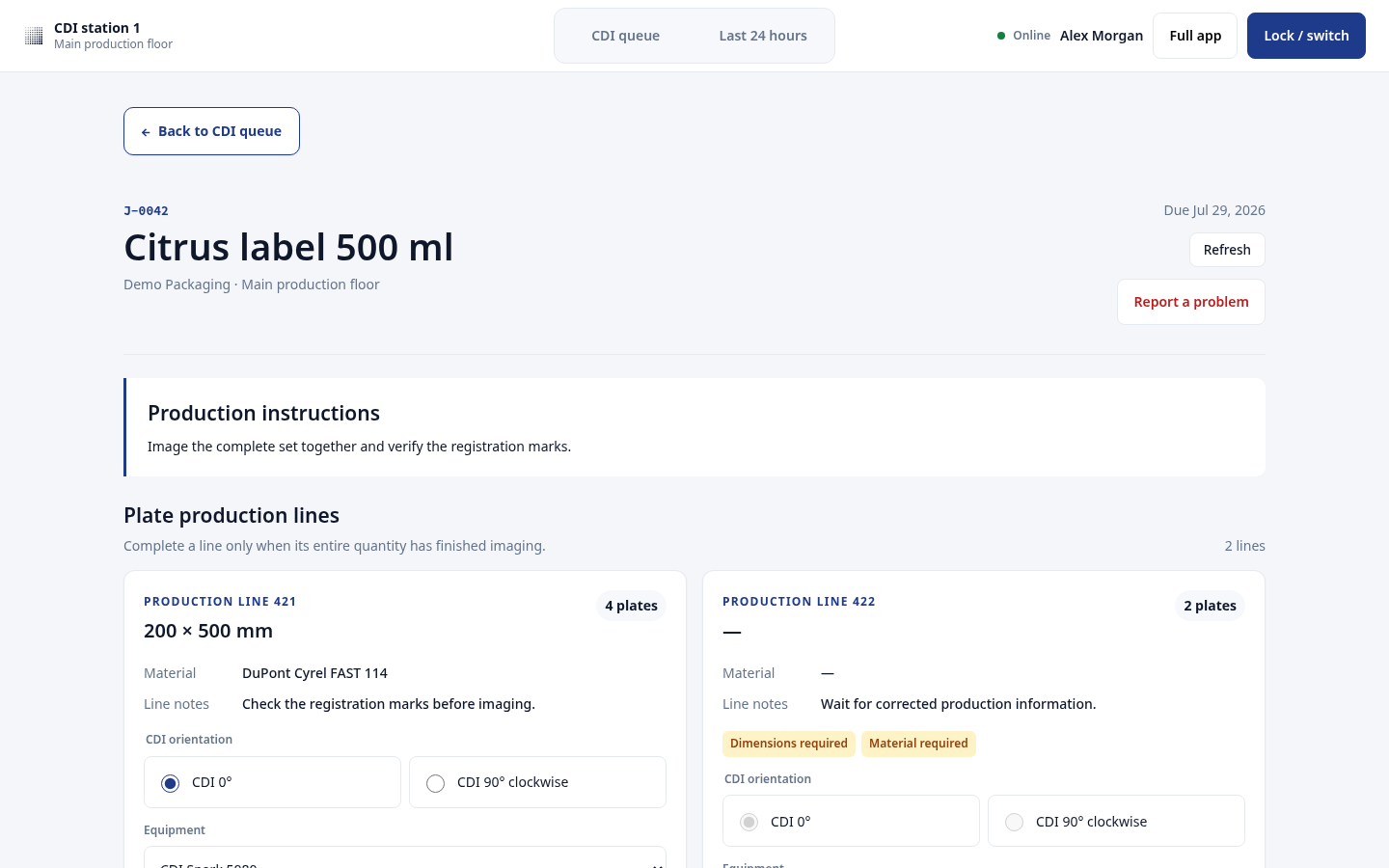Viewport: 1389px width, 868px height.
Task: Click the 200 × 500 mm dimensions text
Action: [208, 631]
